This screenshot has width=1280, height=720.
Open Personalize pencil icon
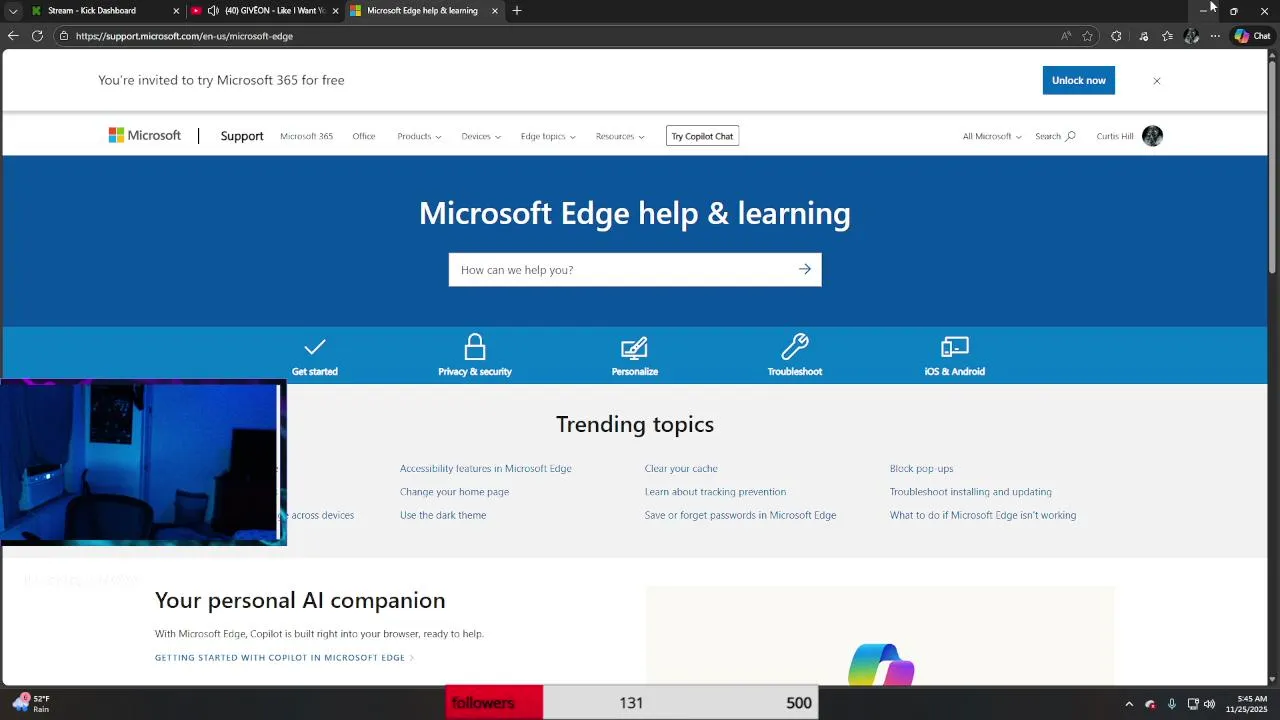pyautogui.click(x=634, y=347)
